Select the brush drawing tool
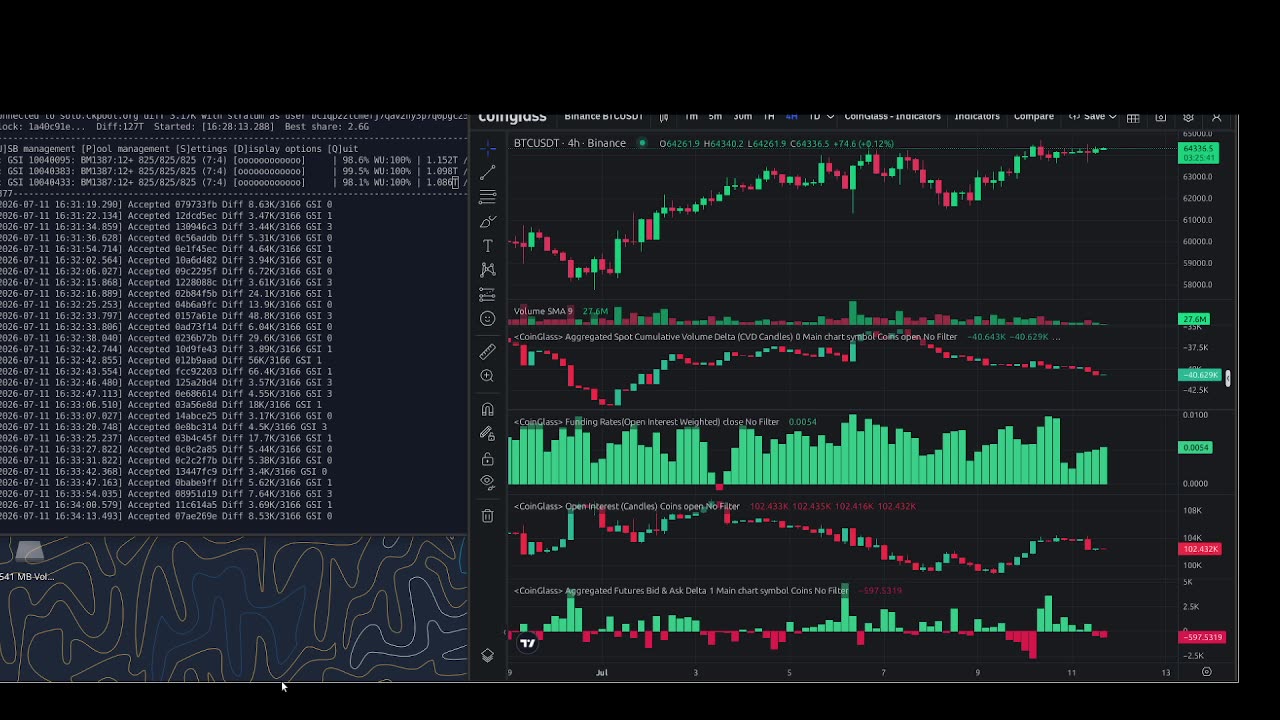The width and height of the screenshot is (1280, 720). [487, 221]
